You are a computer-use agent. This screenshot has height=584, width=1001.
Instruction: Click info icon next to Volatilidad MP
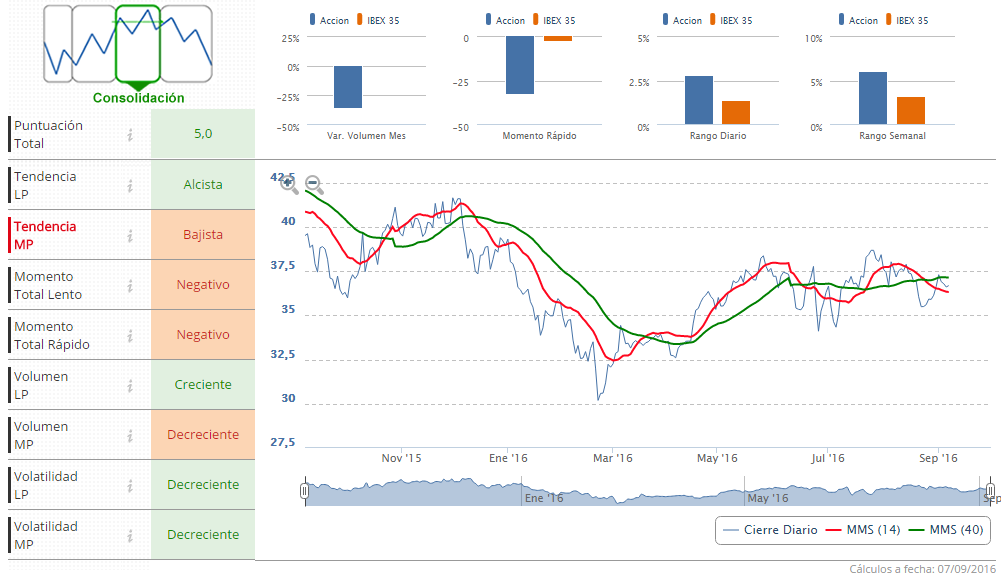(x=130, y=535)
